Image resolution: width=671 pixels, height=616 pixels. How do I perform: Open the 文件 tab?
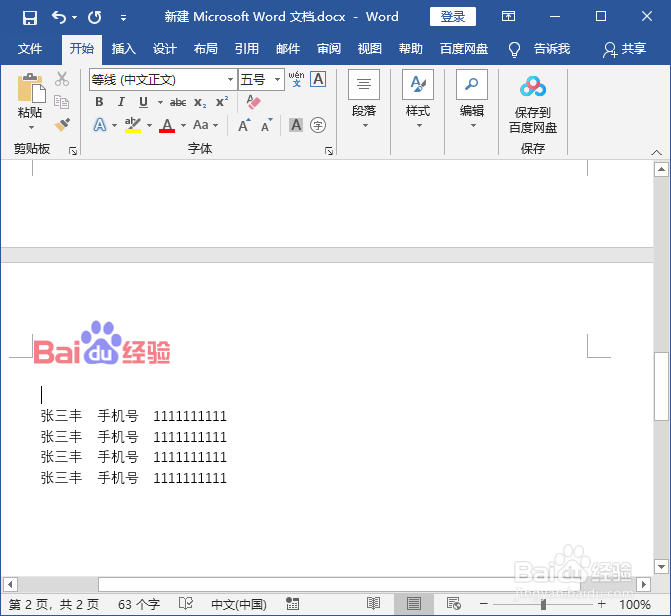point(30,49)
